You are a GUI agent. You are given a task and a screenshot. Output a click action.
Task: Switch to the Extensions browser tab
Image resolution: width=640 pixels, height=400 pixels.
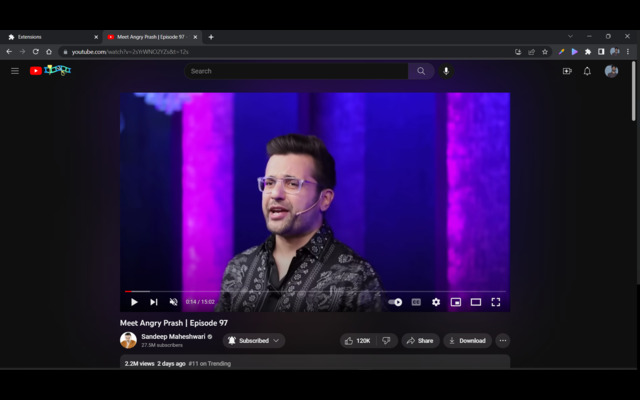coord(51,37)
